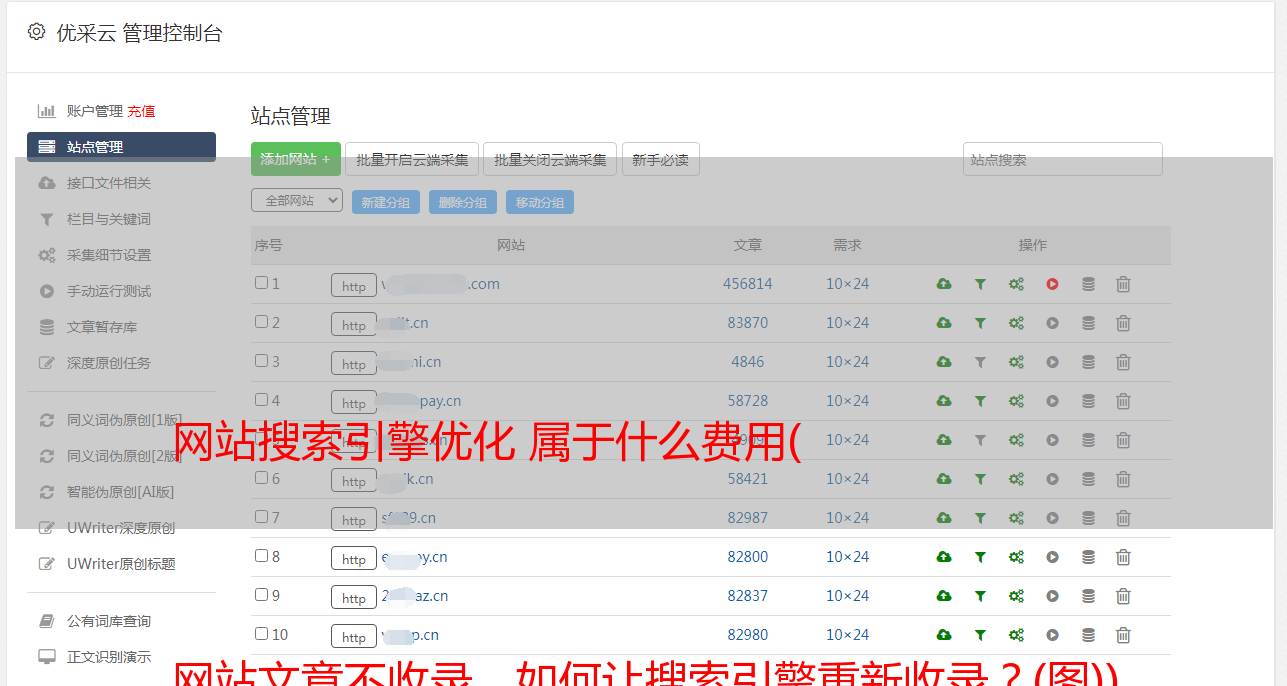1287x686 pixels.
Task: Click the red 充值 recharge link
Action: pos(141,111)
